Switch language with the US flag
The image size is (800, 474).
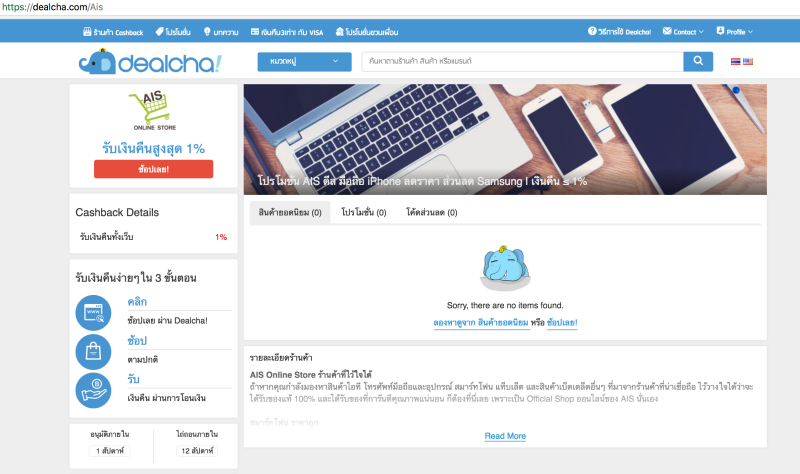pyautogui.click(x=747, y=62)
